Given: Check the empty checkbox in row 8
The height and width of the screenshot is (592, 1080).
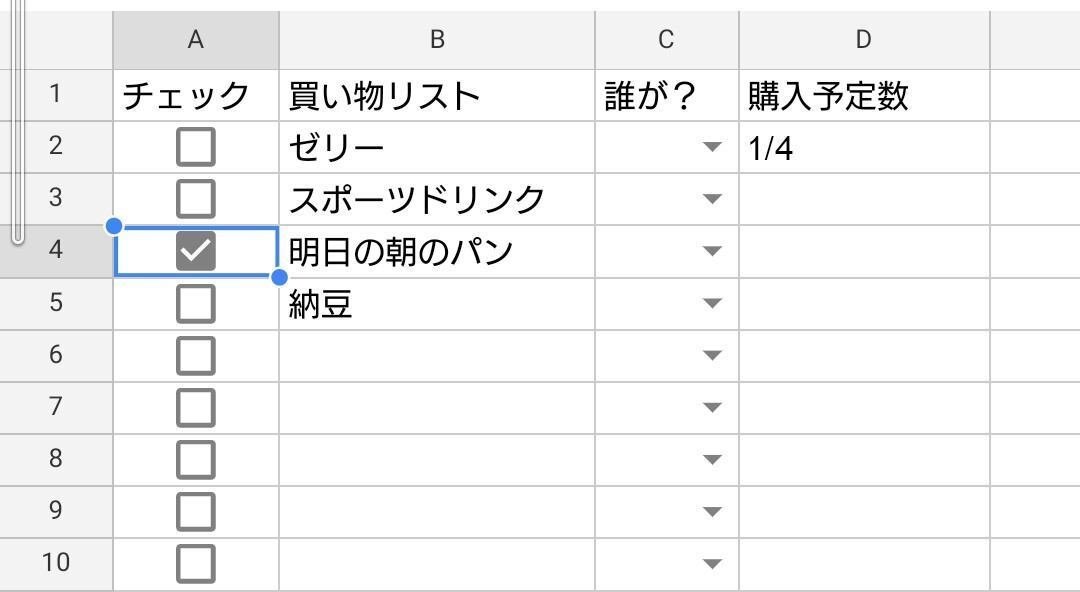Looking at the screenshot, I should [196, 460].
